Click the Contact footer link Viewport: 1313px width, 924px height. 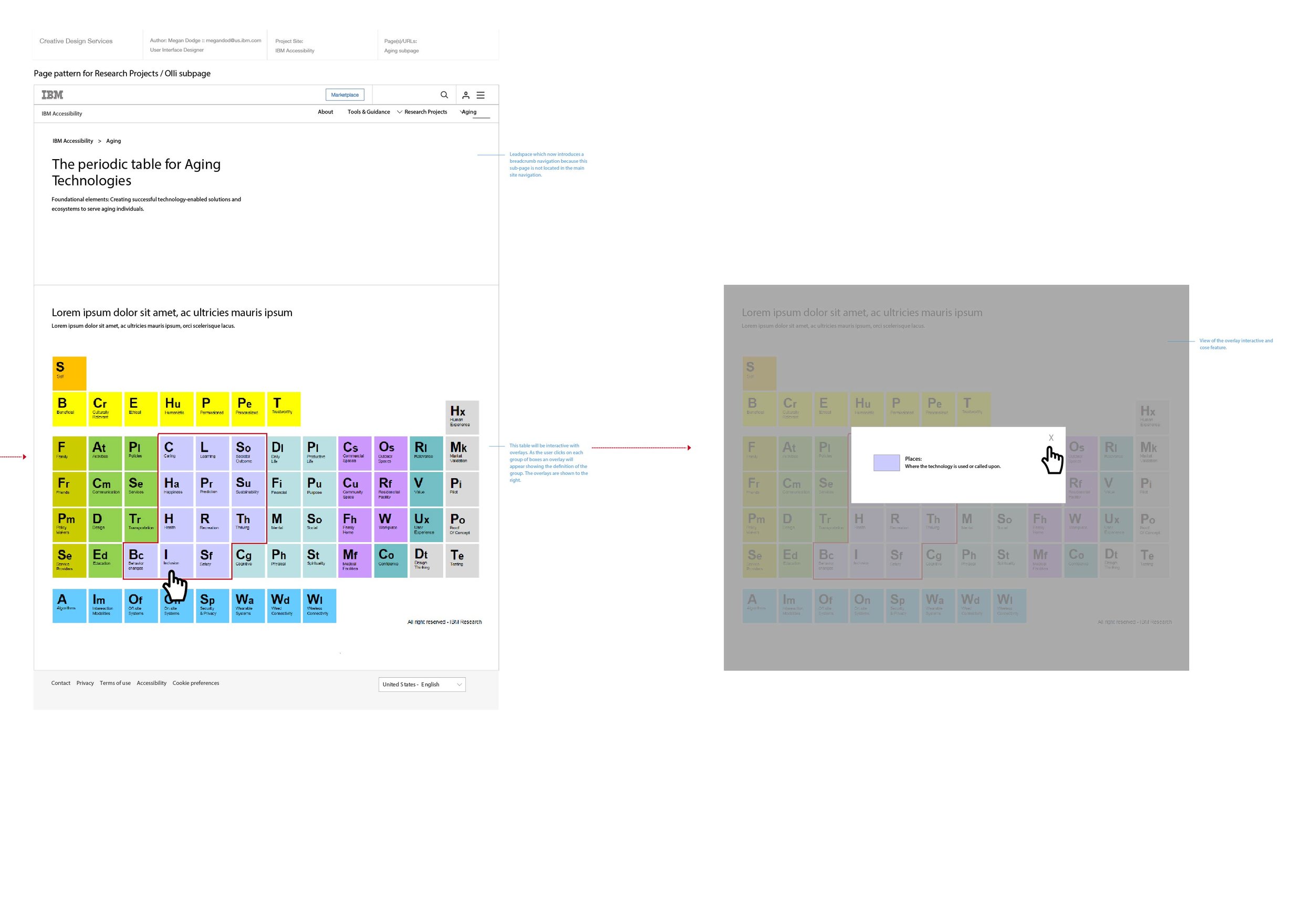(60, 683)
